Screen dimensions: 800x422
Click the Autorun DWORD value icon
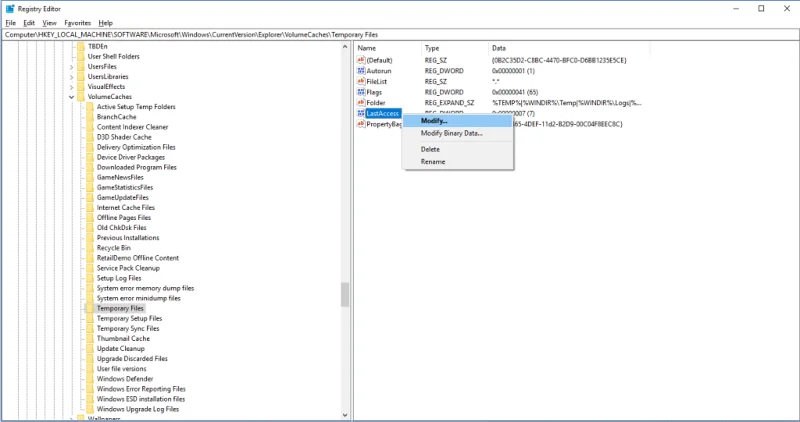coord(361,71)
